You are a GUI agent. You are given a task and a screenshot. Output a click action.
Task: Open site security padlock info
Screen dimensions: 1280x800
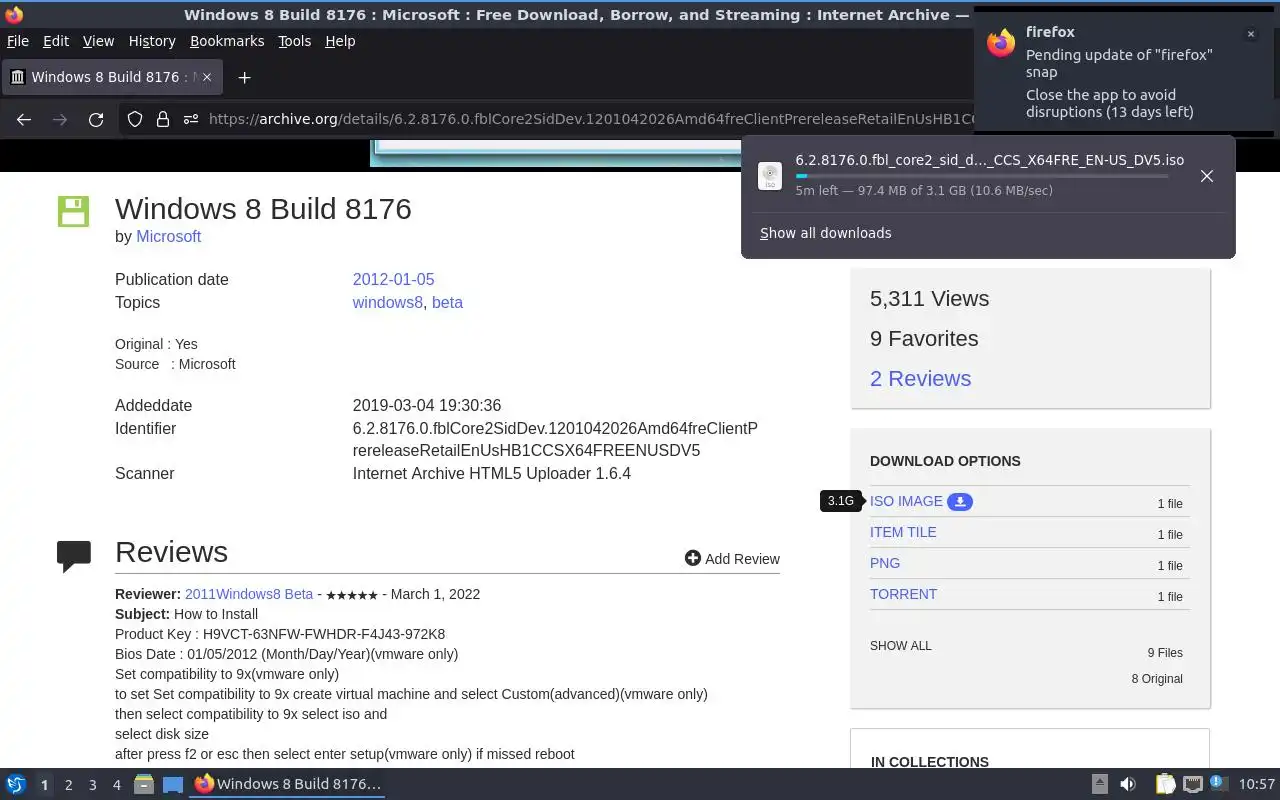tap(162, 119)
